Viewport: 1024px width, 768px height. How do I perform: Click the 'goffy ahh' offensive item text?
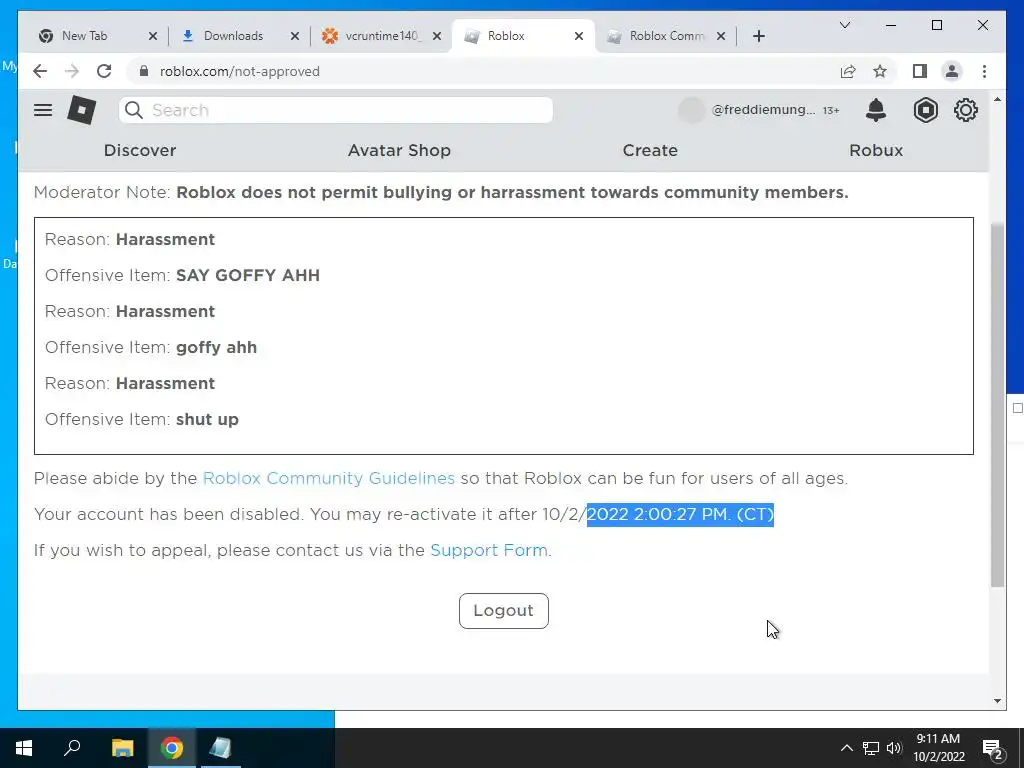point(217,347)
